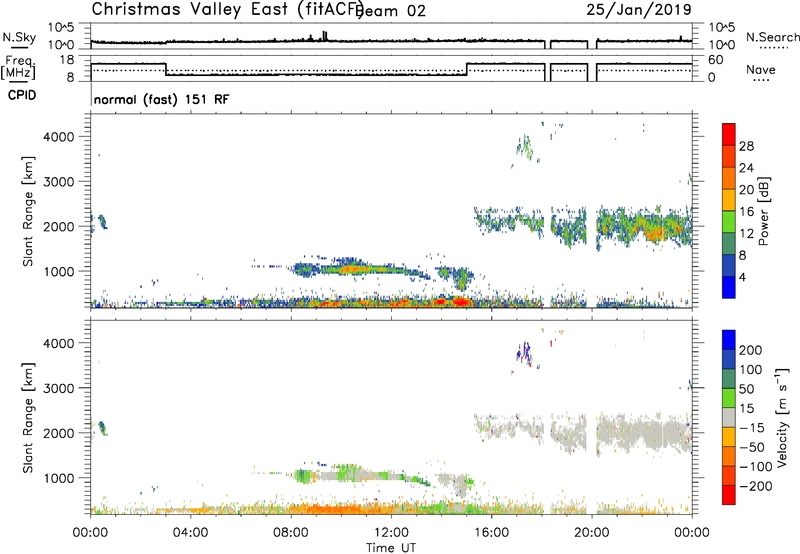Click the 'Slant Range [km]' label of power panel
Viewport: 800px width, 554px height.
(28, 211)
